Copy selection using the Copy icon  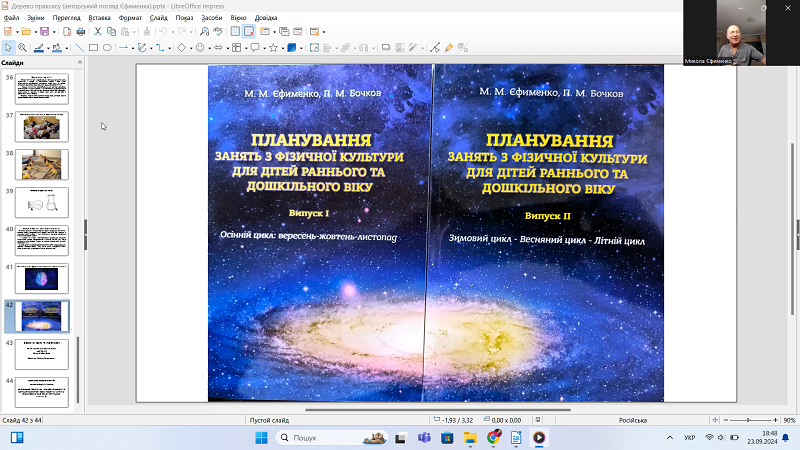point(111,32)
